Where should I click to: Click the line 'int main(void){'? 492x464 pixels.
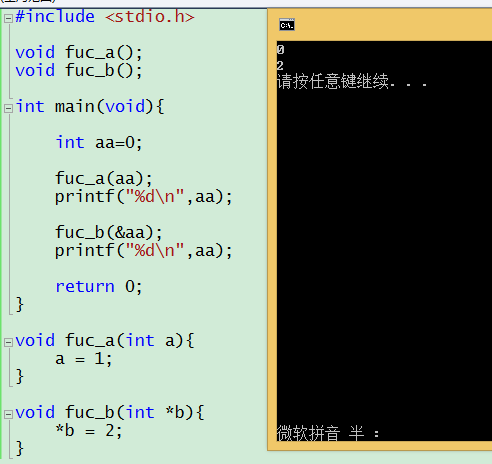(x=90, y=107)
